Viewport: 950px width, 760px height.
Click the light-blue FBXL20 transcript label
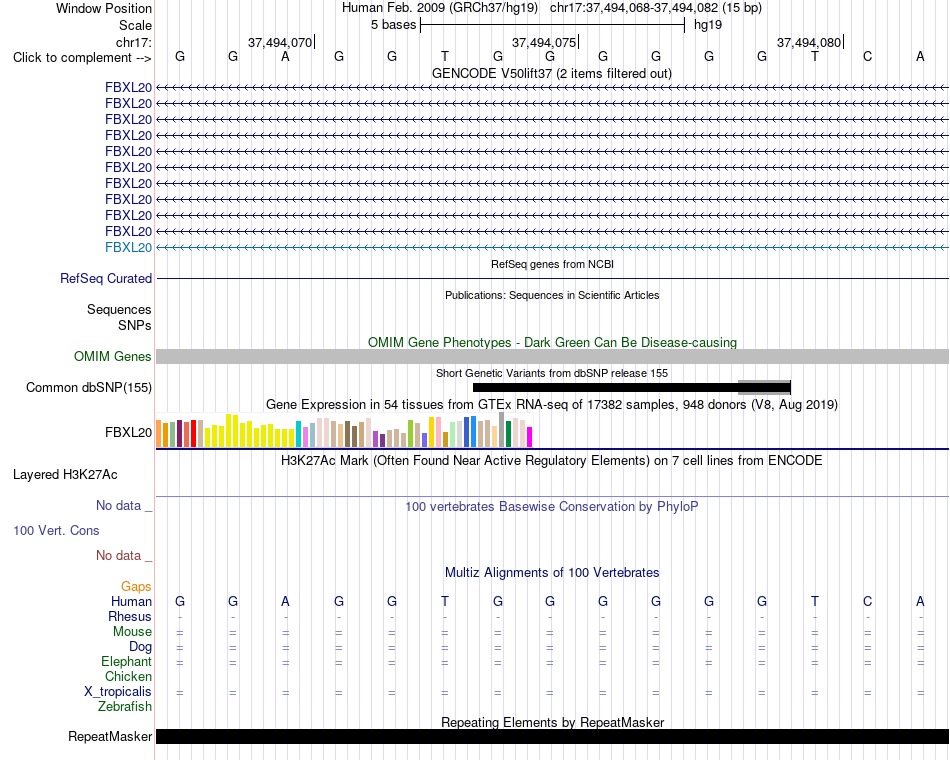128,247
